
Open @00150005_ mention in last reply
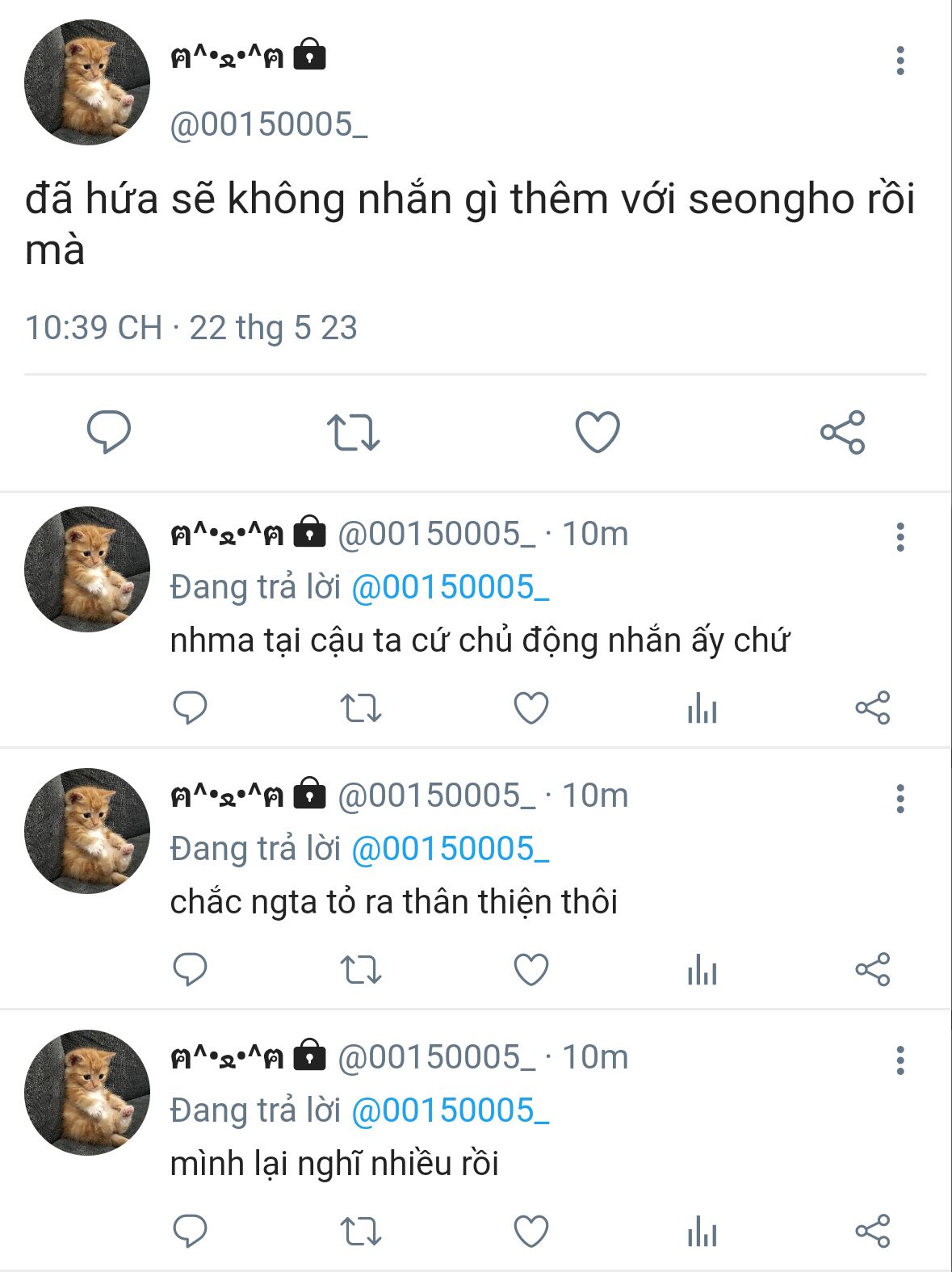(451, 1110)
